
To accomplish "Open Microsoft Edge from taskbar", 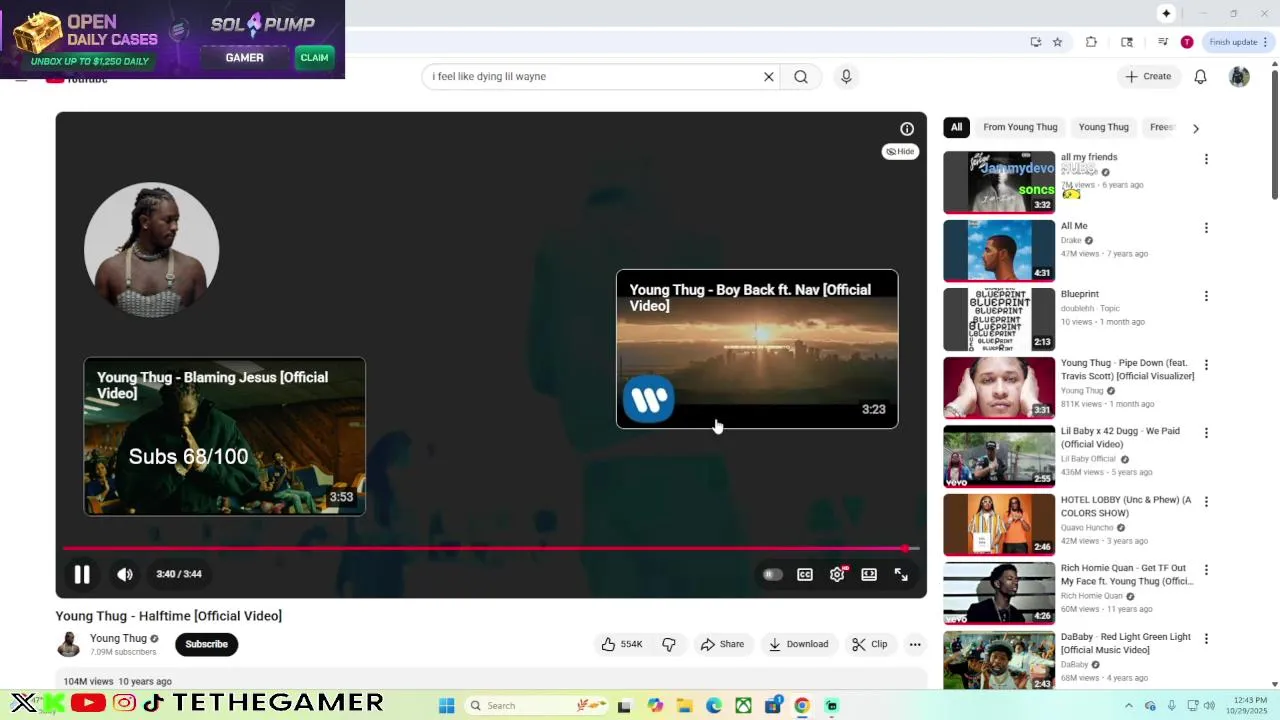I will (x=714, y=706).
